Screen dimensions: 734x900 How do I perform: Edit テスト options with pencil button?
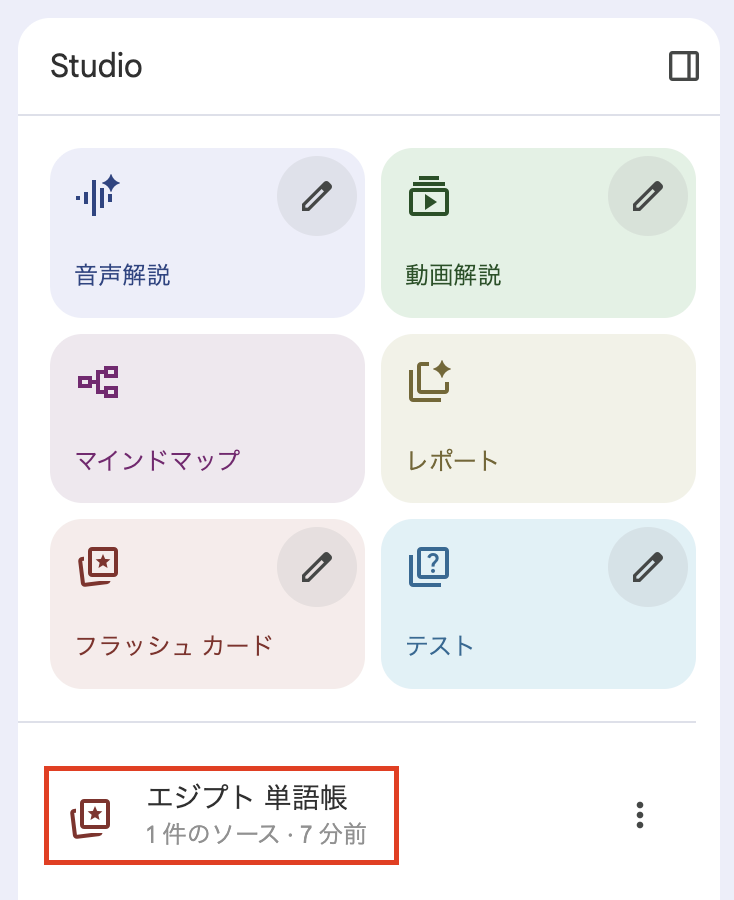tap(647, 567)
